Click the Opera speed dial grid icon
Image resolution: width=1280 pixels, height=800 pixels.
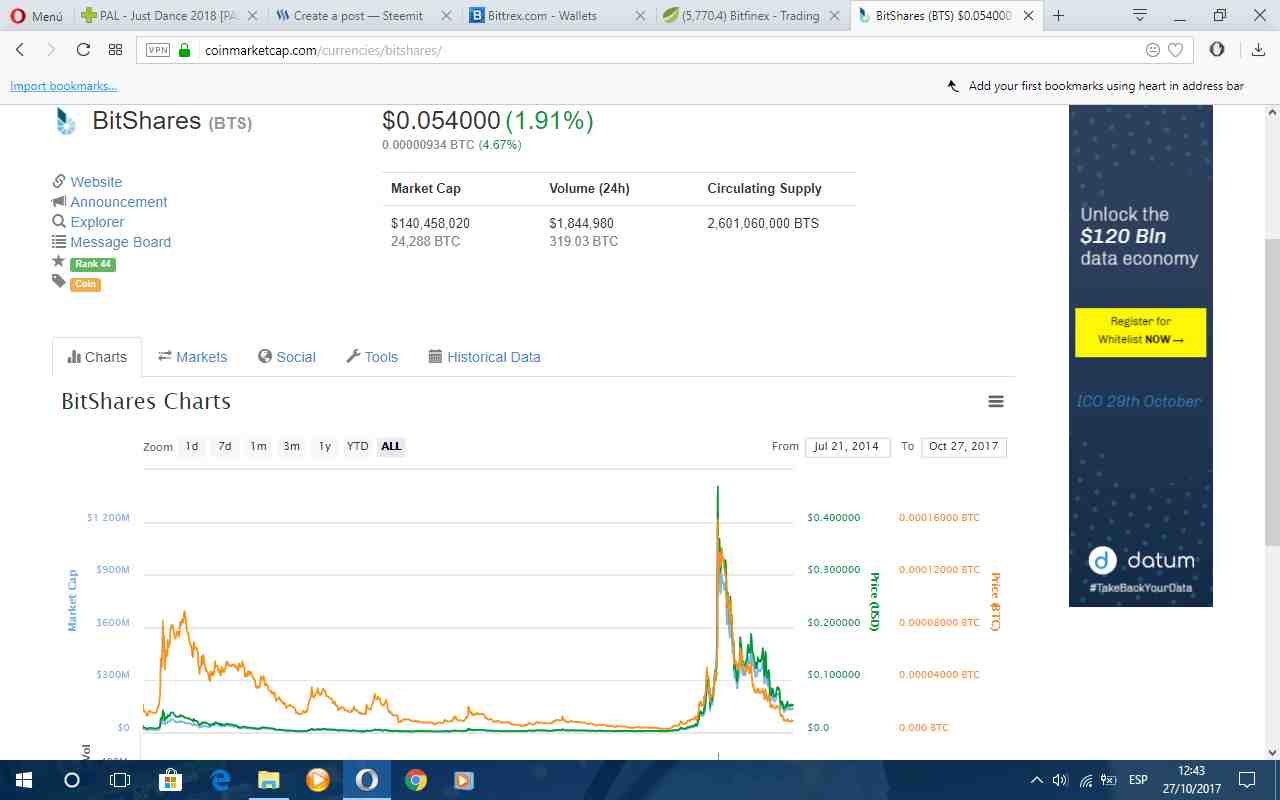115,50
